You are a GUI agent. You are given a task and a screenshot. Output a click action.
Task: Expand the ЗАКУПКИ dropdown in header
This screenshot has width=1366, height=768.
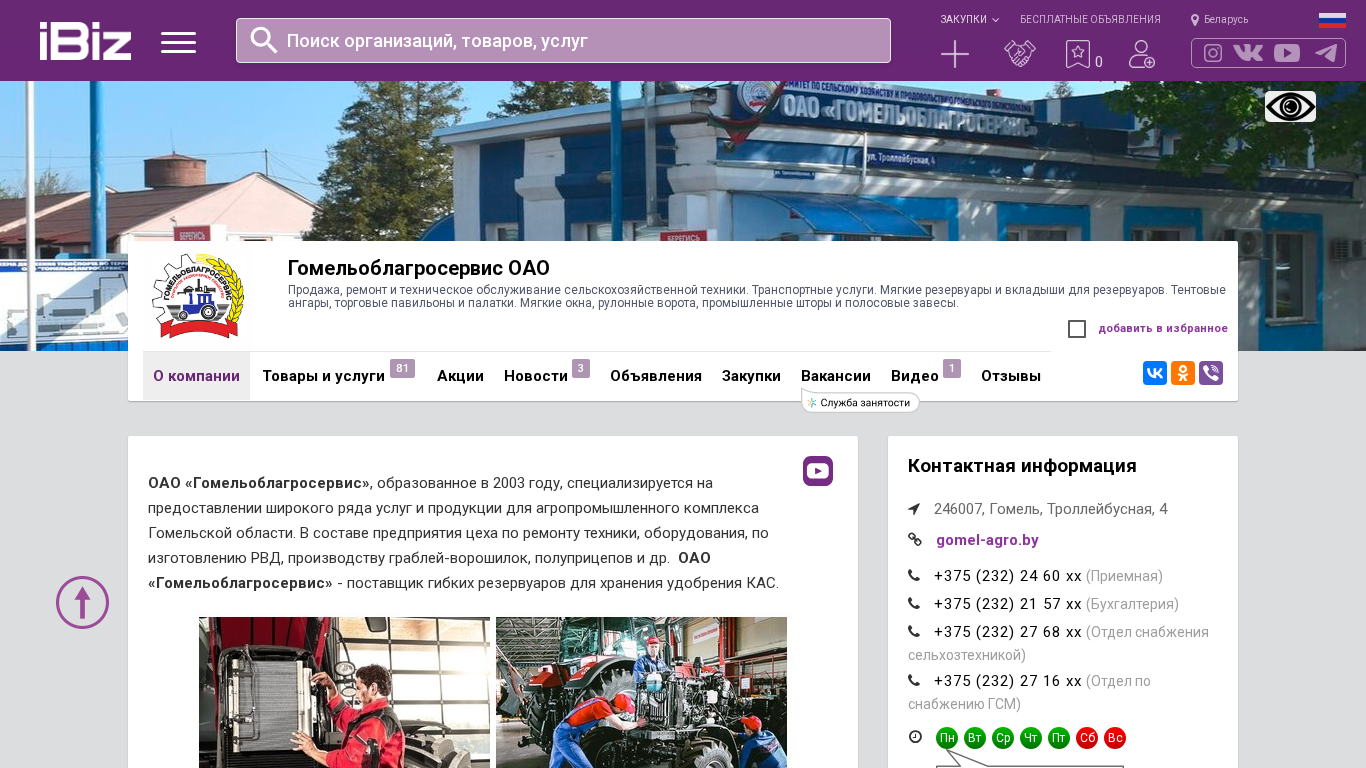click(x=969, y=20)
